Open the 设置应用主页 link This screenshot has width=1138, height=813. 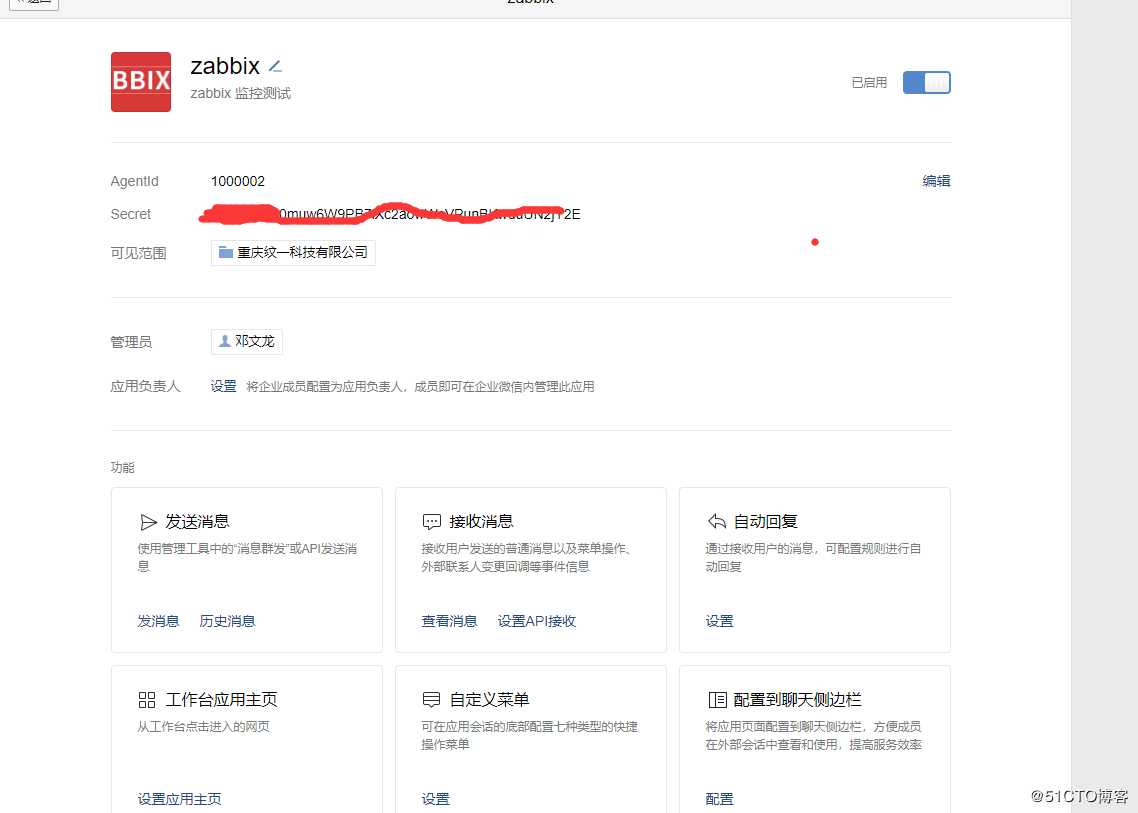179,799
